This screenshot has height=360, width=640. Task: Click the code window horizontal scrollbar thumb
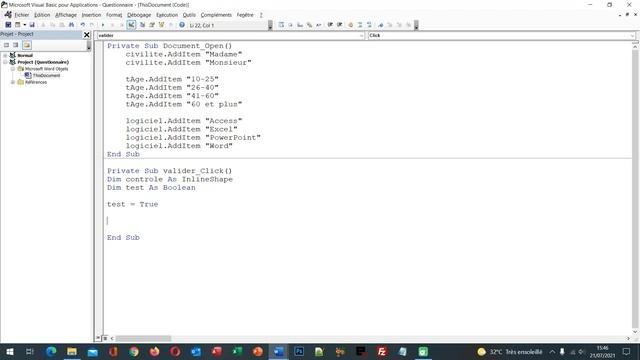[143, 338]
